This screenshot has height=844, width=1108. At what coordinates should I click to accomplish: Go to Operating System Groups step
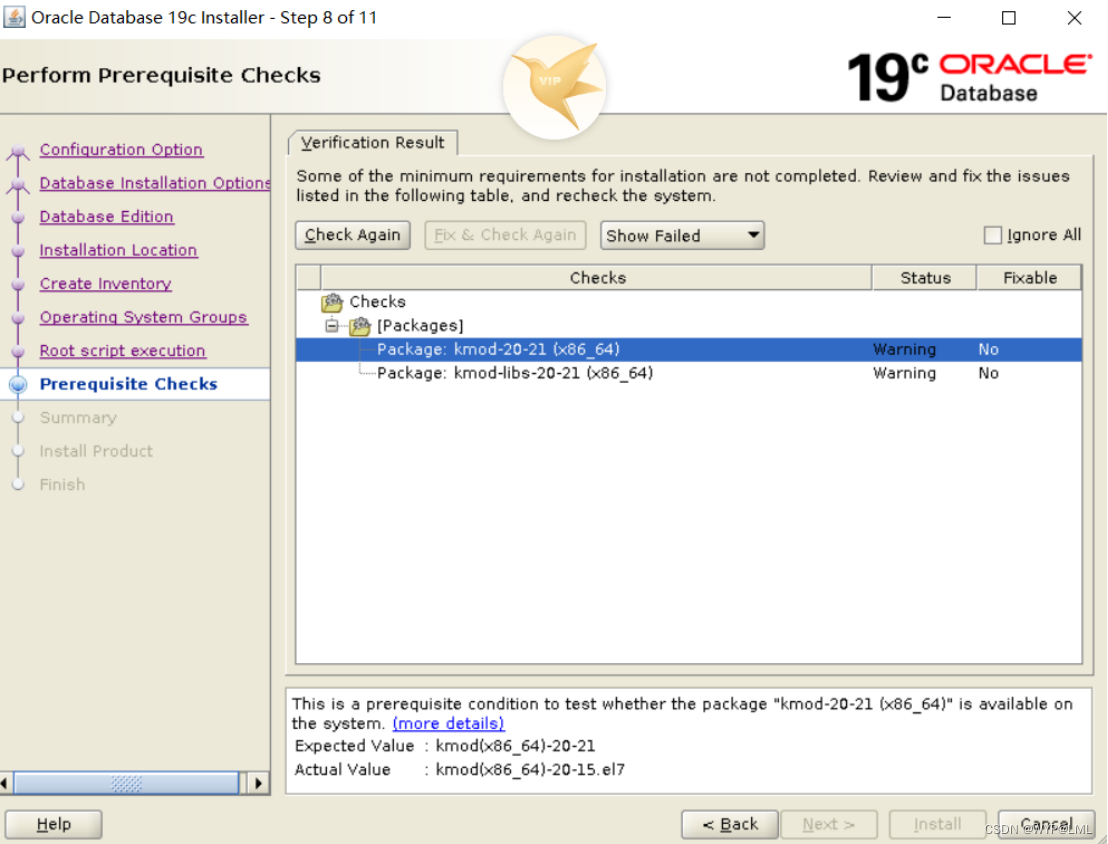(x=143, y=317)
